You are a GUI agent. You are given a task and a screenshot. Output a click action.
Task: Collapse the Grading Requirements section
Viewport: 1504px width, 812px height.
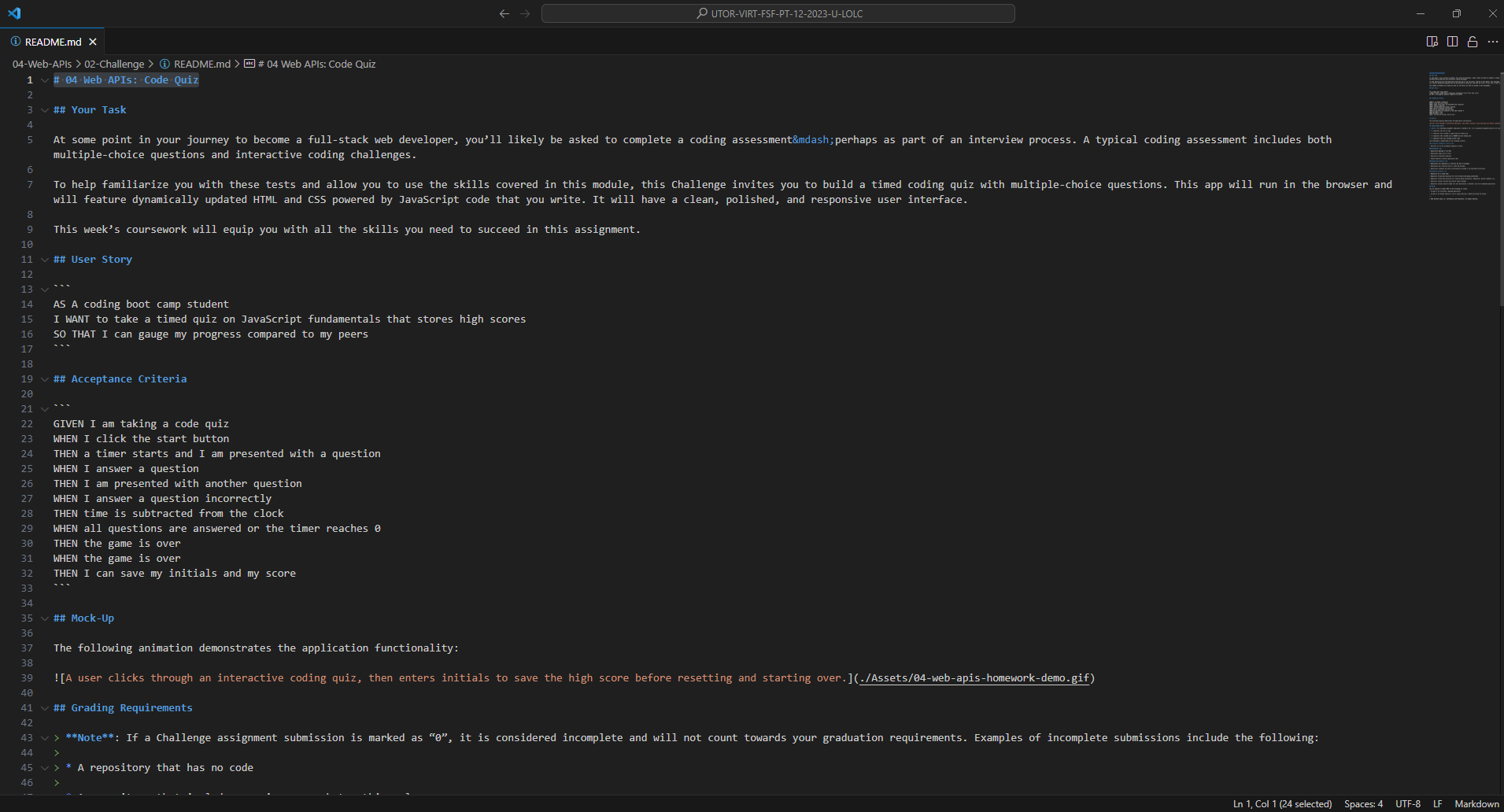coord(44,707)
